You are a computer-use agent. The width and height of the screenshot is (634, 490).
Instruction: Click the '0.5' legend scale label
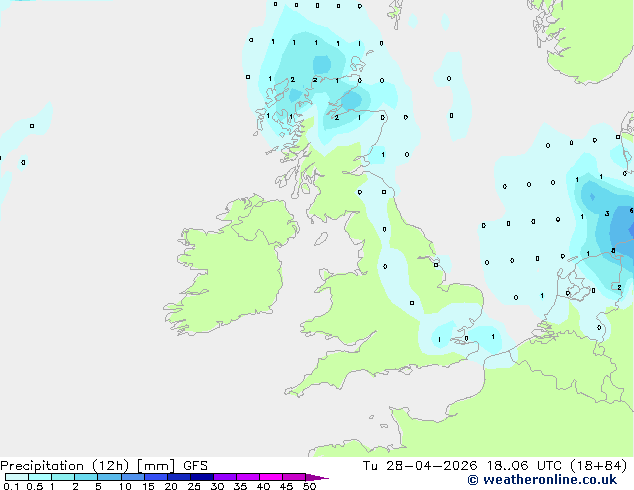35,486
